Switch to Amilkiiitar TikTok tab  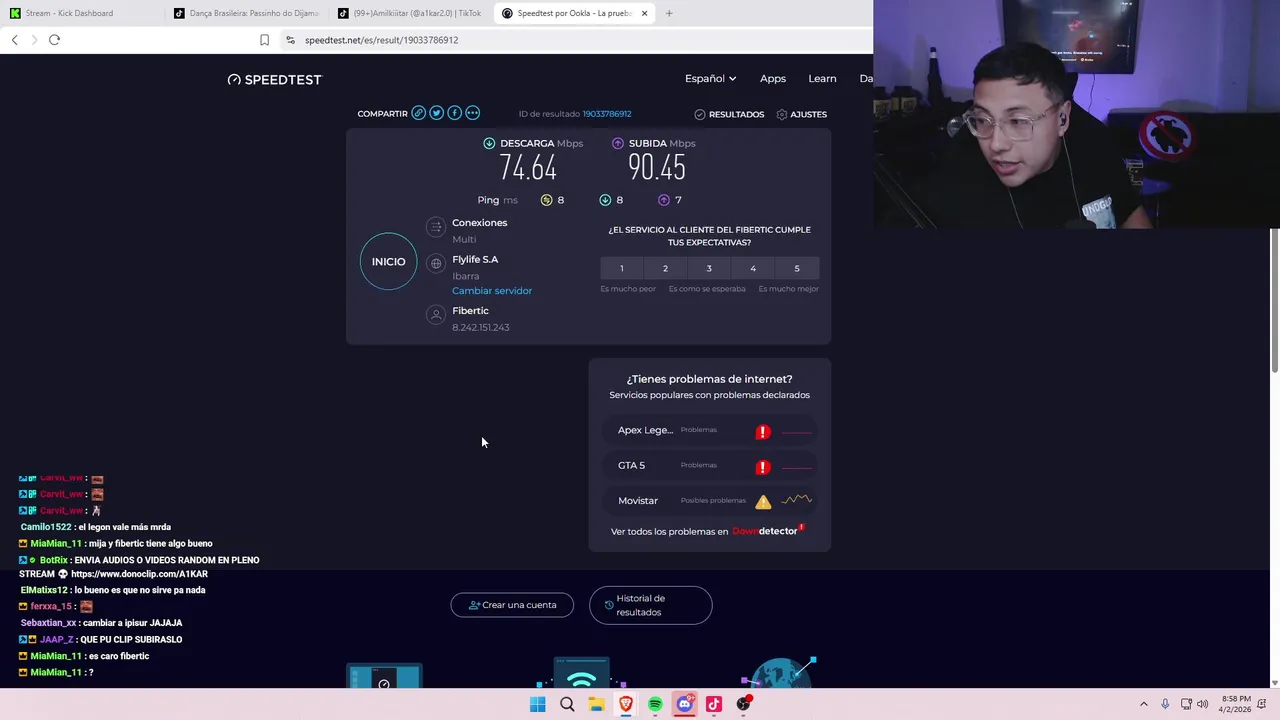409,13
